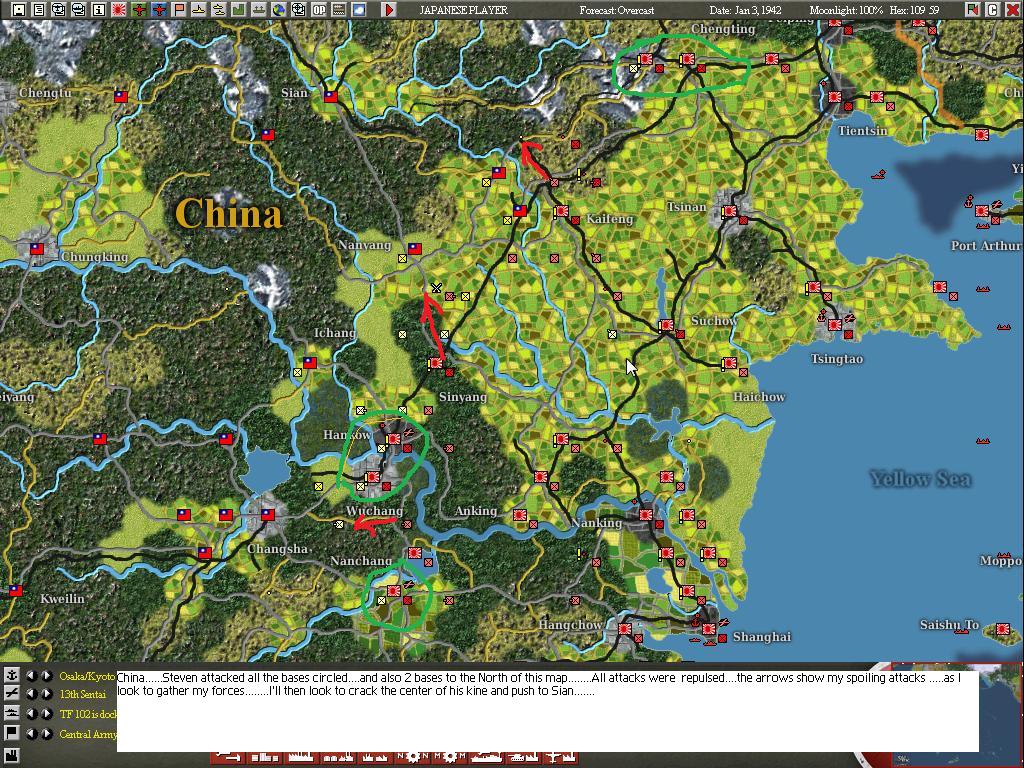Select red plane on blue background icon
The height and width of the screenshot is (768, 1024).
point(159,9)
